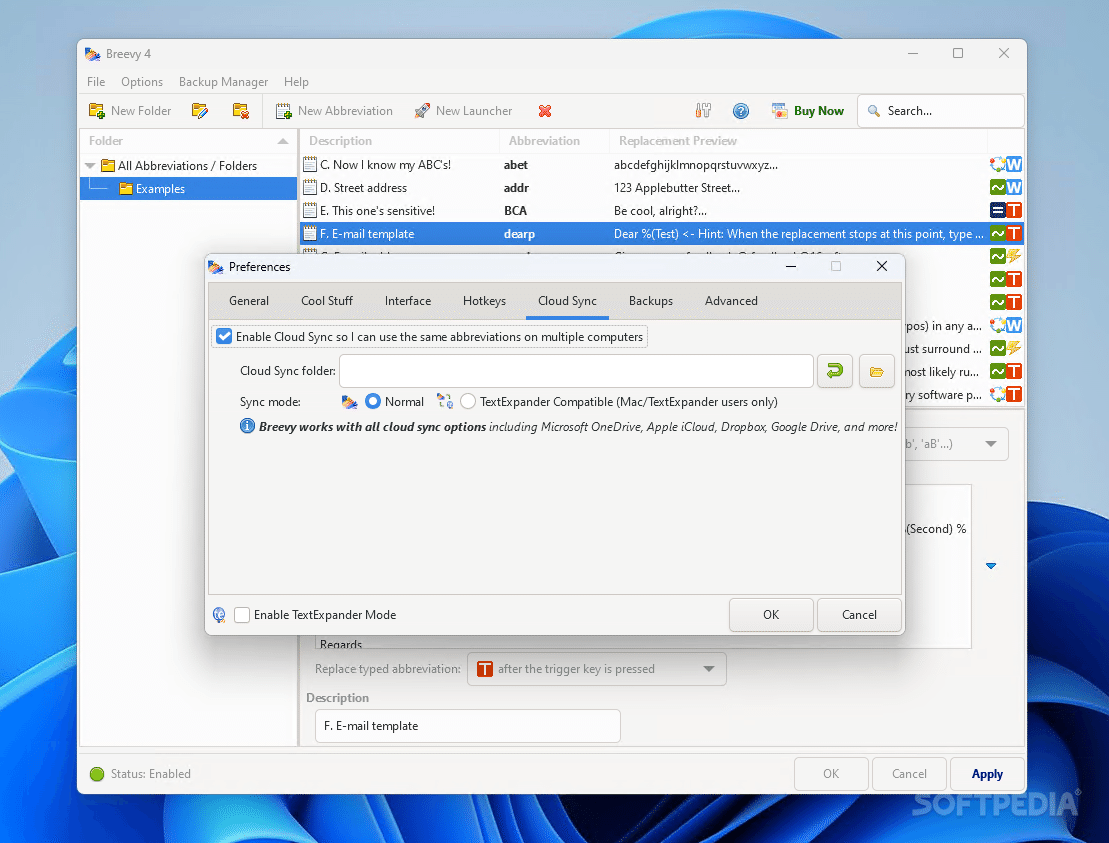
Task: Open the Options menu
Action: click(x=141, y=82)
